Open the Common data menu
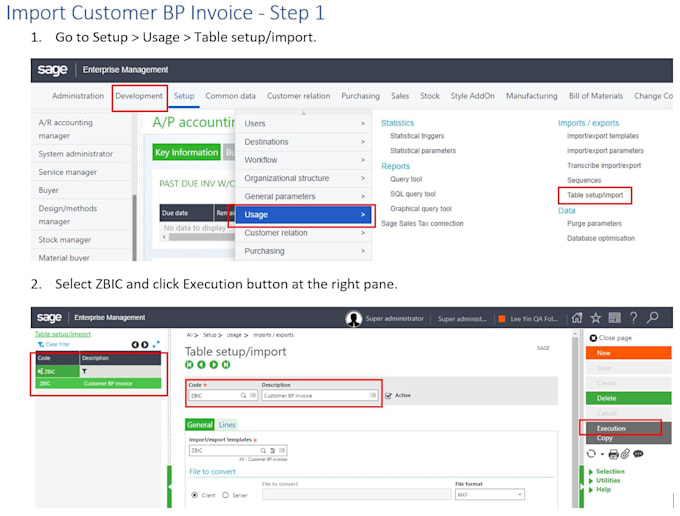 pos(230,96)
